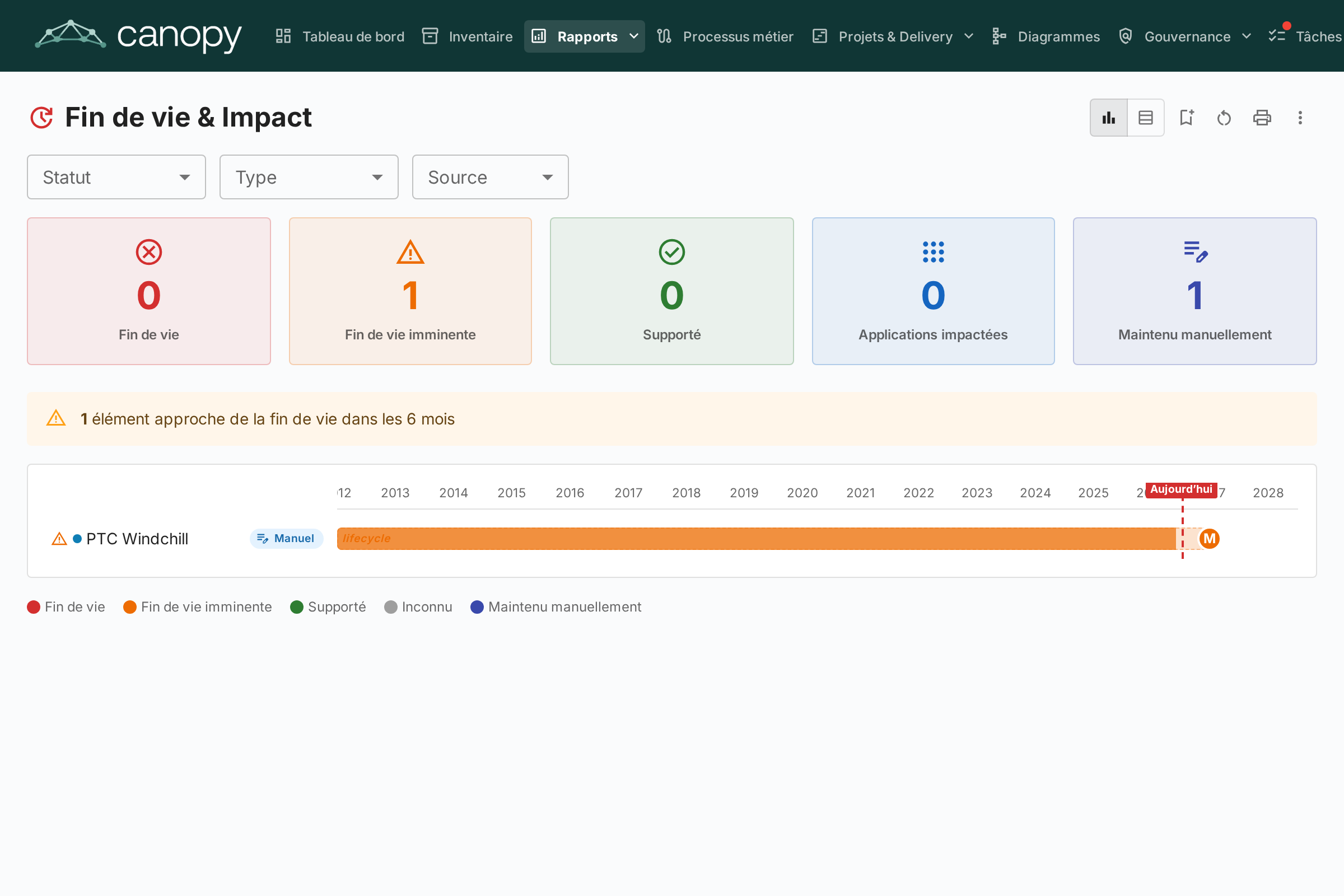Viewport: 1344px width, 896px height.
Task: Select the Fin de vie card
Action: (x=148, y=291)
